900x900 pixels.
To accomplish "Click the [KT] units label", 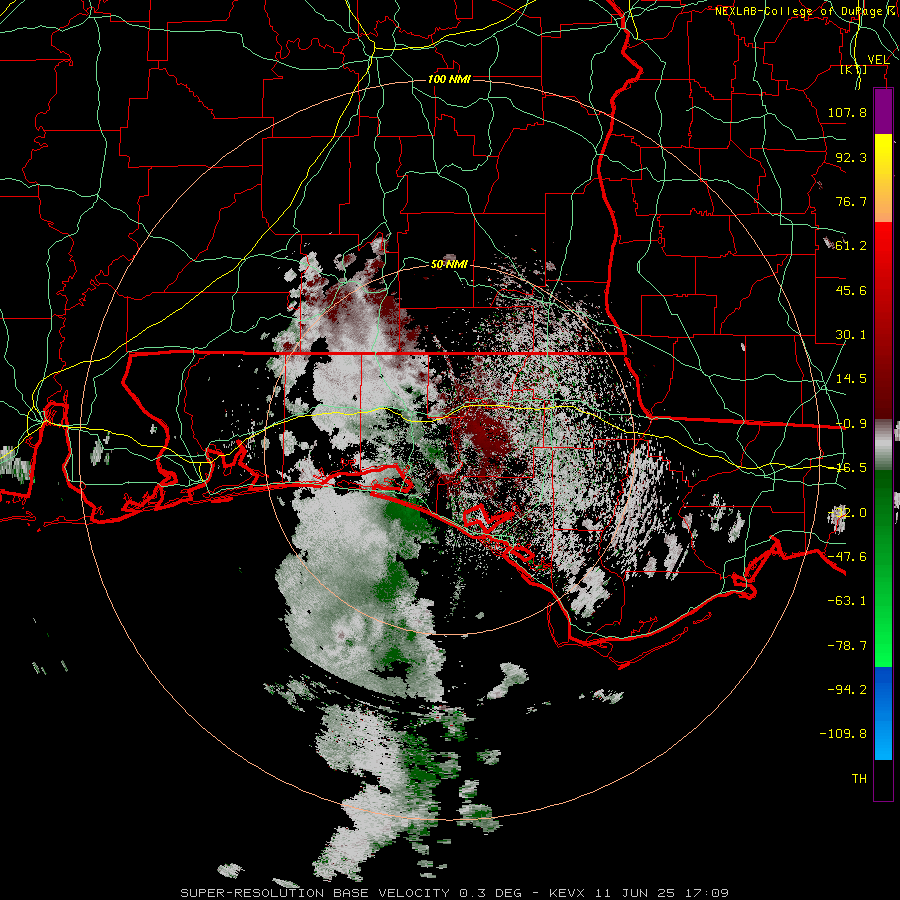I will (x=854, y=69).
